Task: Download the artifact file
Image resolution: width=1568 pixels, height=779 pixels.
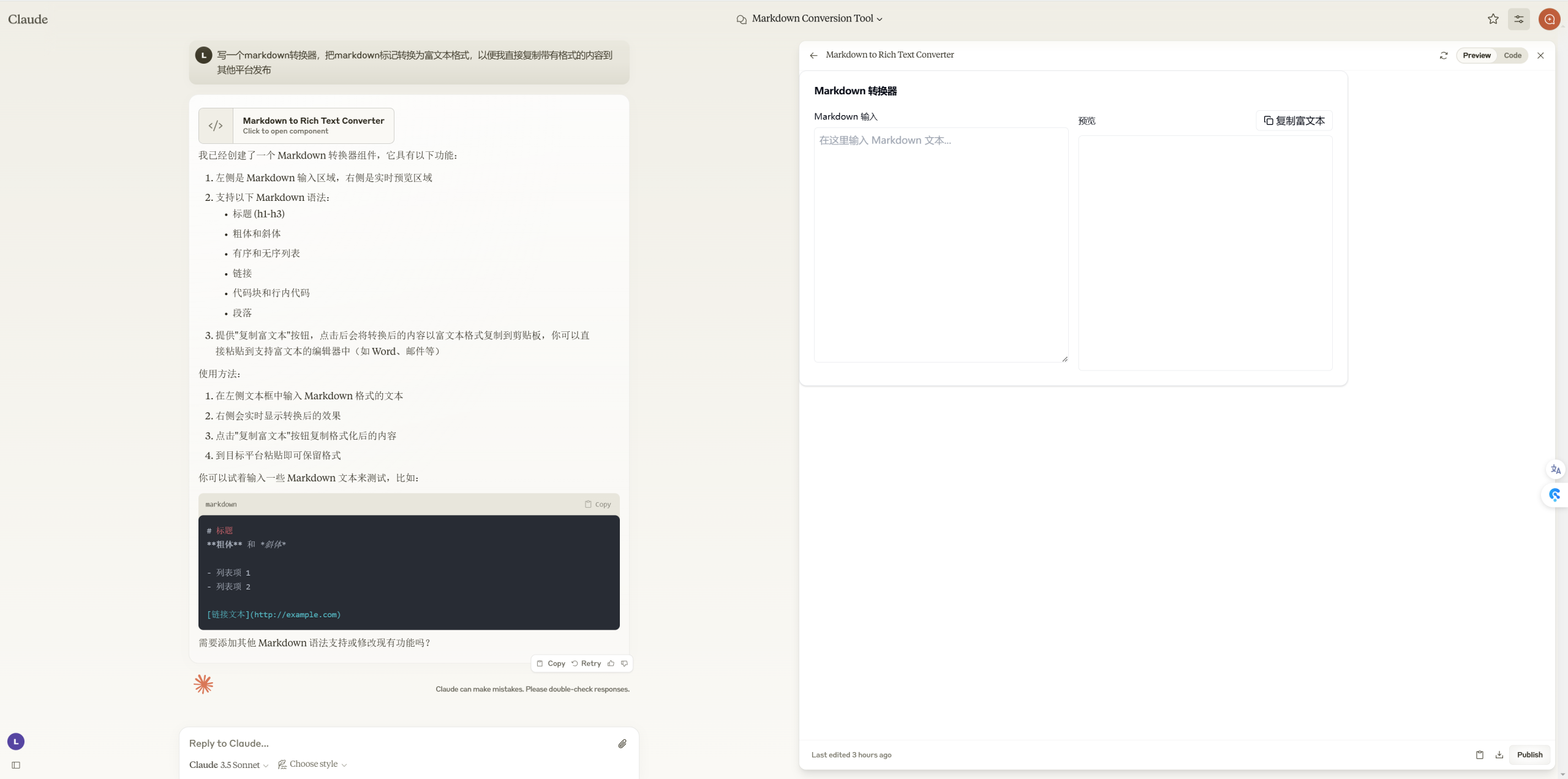Action: coord(1499,755)
